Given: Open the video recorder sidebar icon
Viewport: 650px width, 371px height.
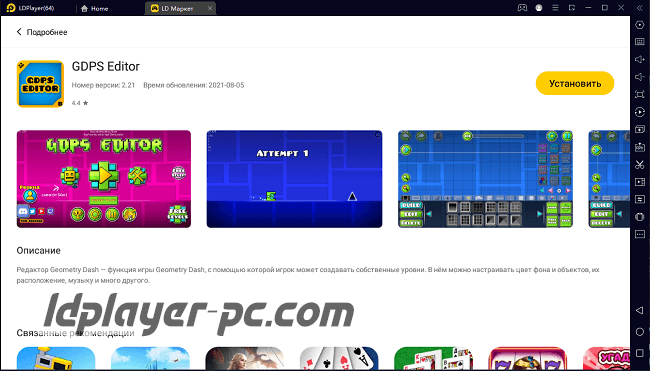Looking at the screenshot, I should click(640, 182).
